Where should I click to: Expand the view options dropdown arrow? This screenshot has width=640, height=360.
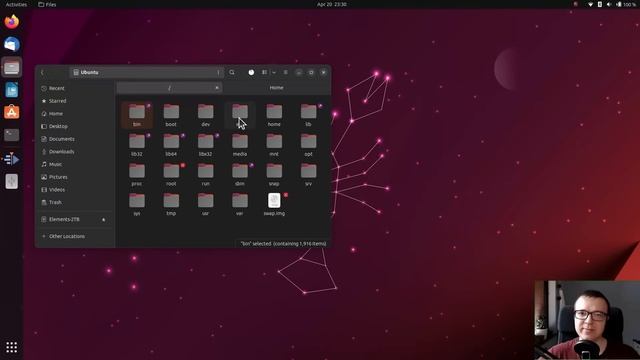coord(274,72)
